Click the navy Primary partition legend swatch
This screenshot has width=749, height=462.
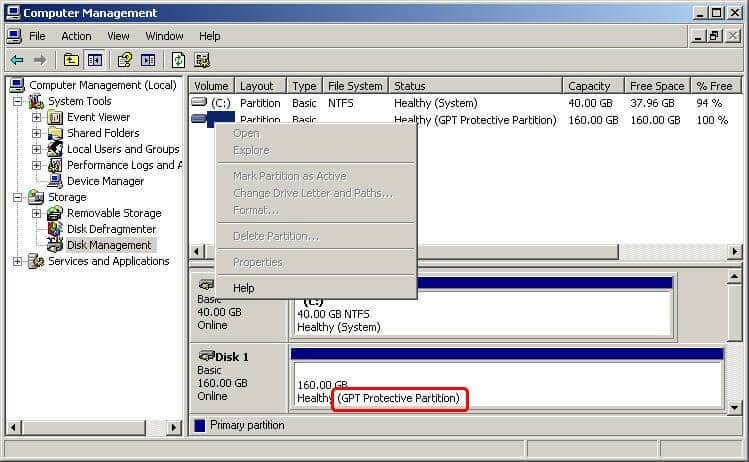(200, 425)
